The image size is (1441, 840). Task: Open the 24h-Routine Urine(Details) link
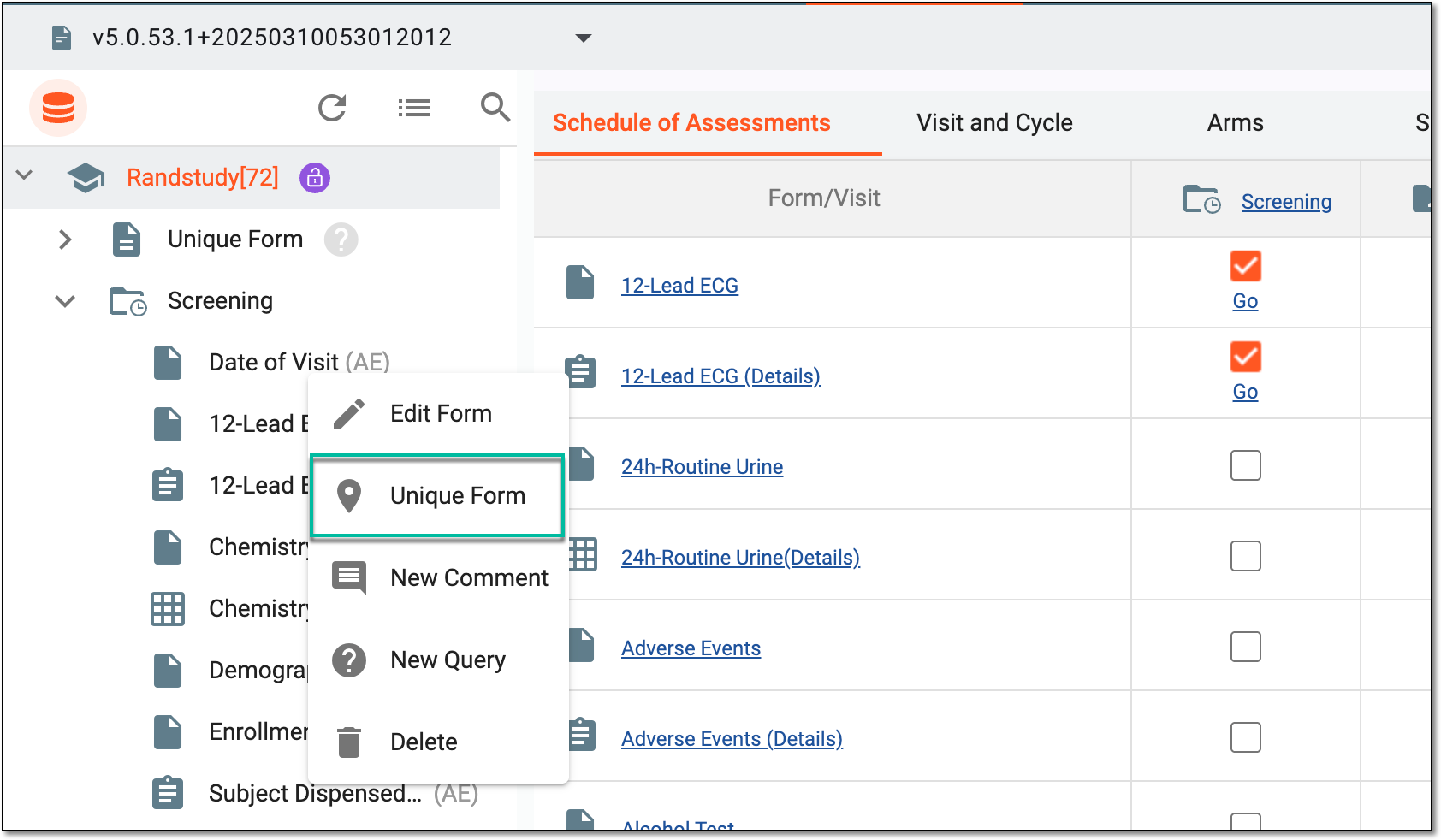click(740, 558)
